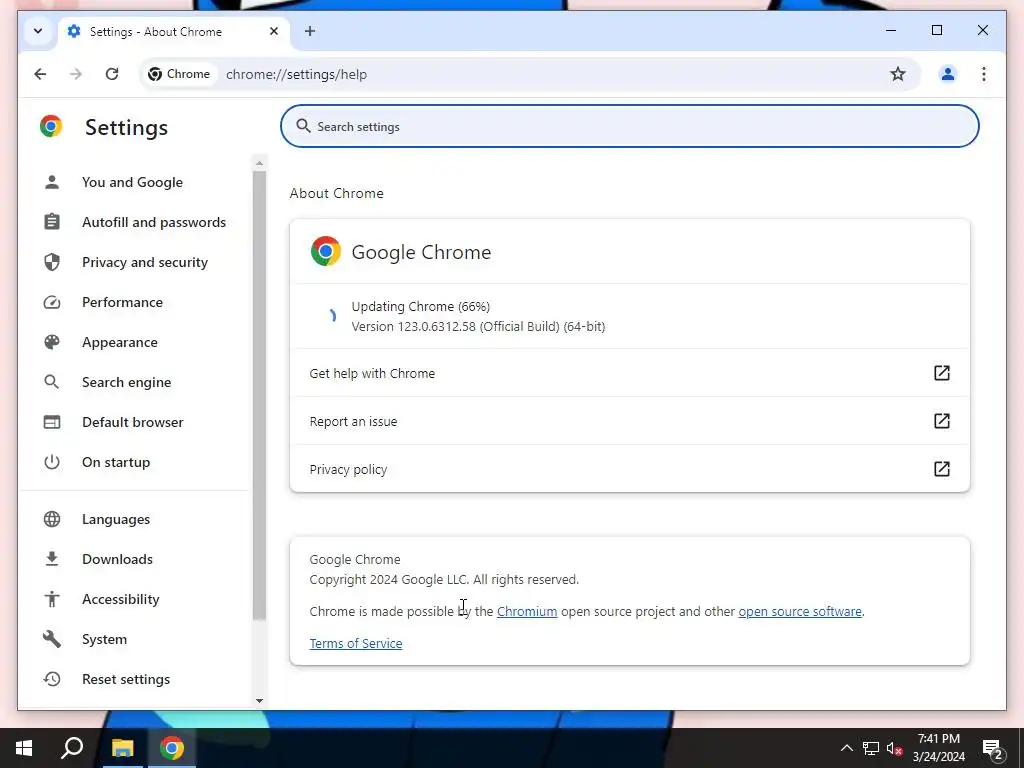Open Appearance settings
1024x768 pixels.
coord(133,342)
